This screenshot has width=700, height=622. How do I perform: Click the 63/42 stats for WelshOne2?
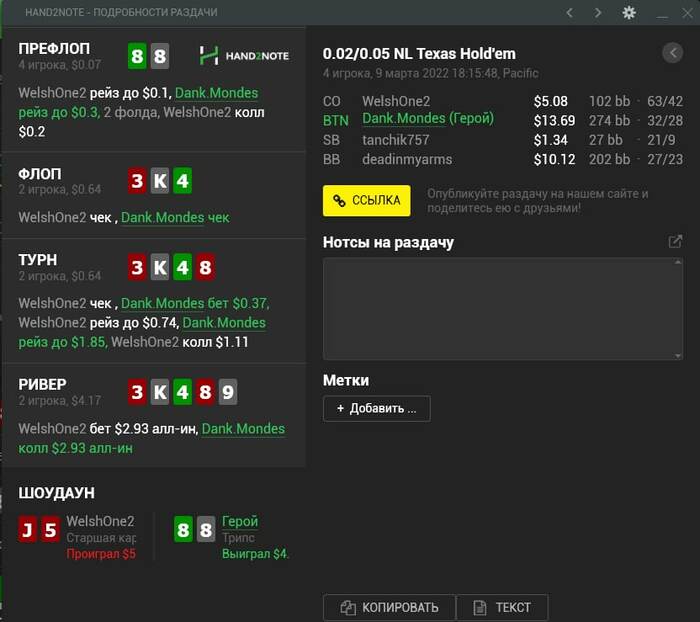tap(665, 101)
